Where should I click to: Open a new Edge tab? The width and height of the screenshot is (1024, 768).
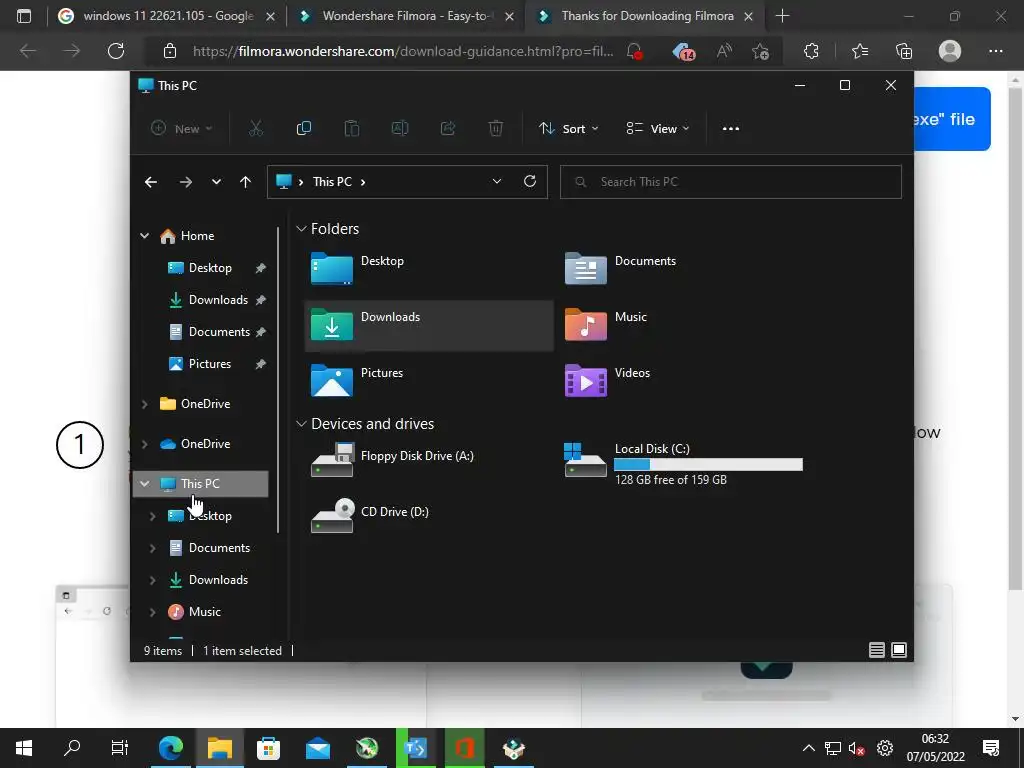point(782,16)
